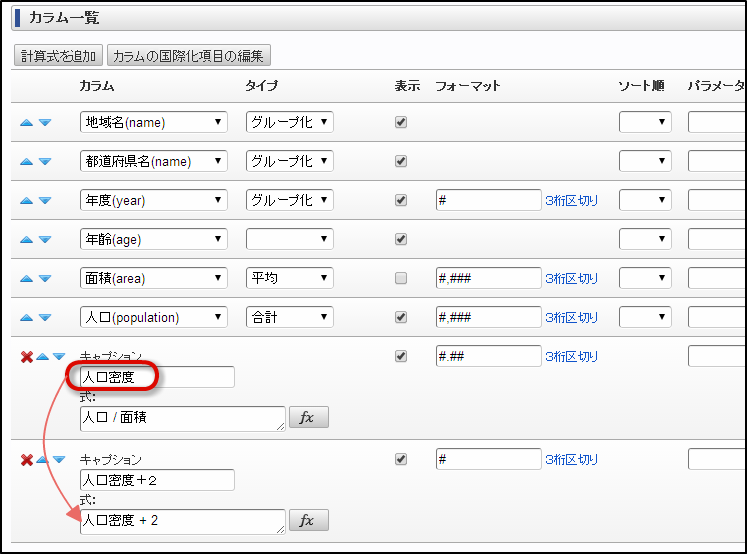
Task: Open the 面積(area) column dropdown
Action: click(154, 278)
